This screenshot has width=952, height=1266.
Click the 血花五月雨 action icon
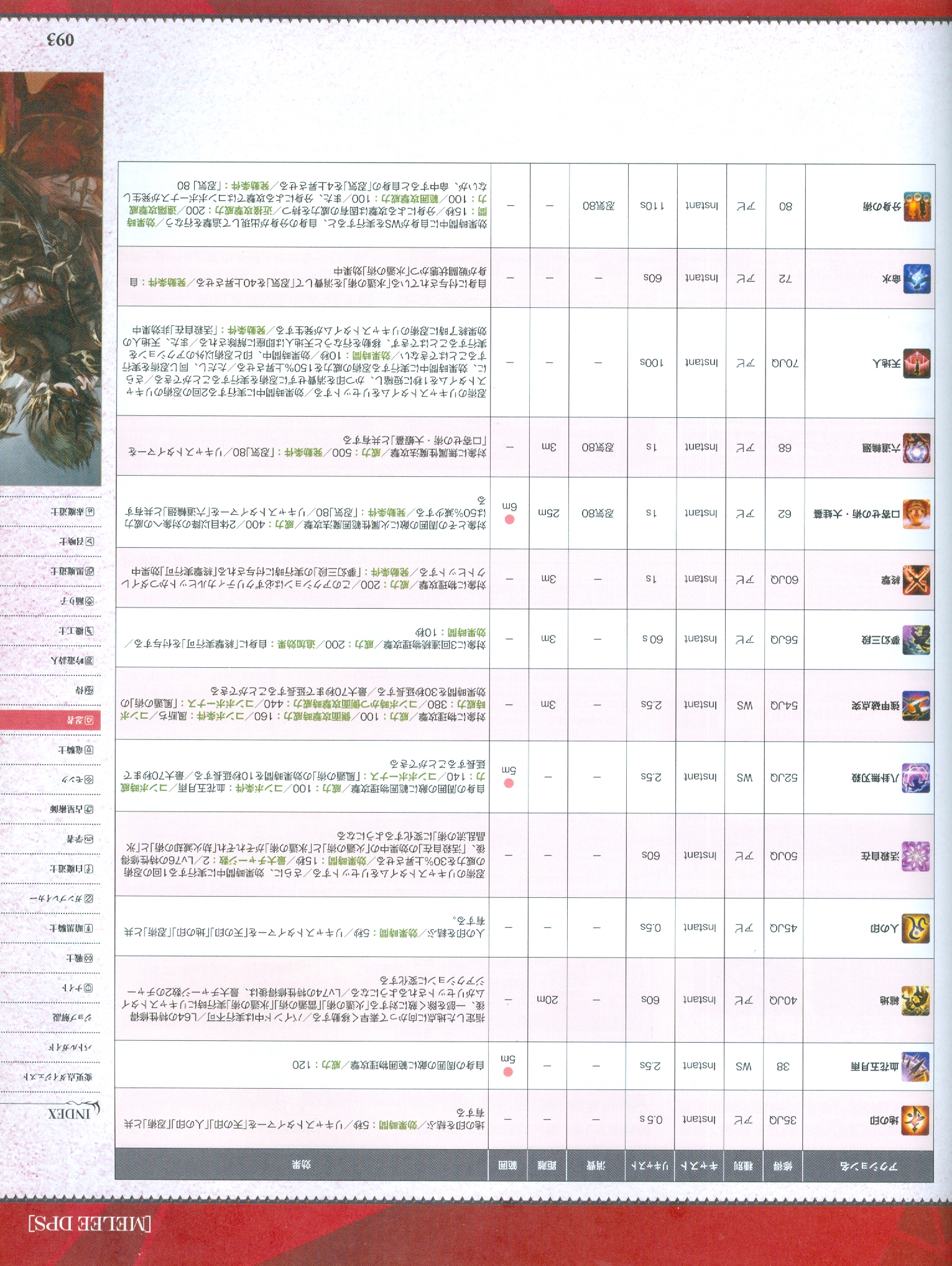pos(917,1066)
